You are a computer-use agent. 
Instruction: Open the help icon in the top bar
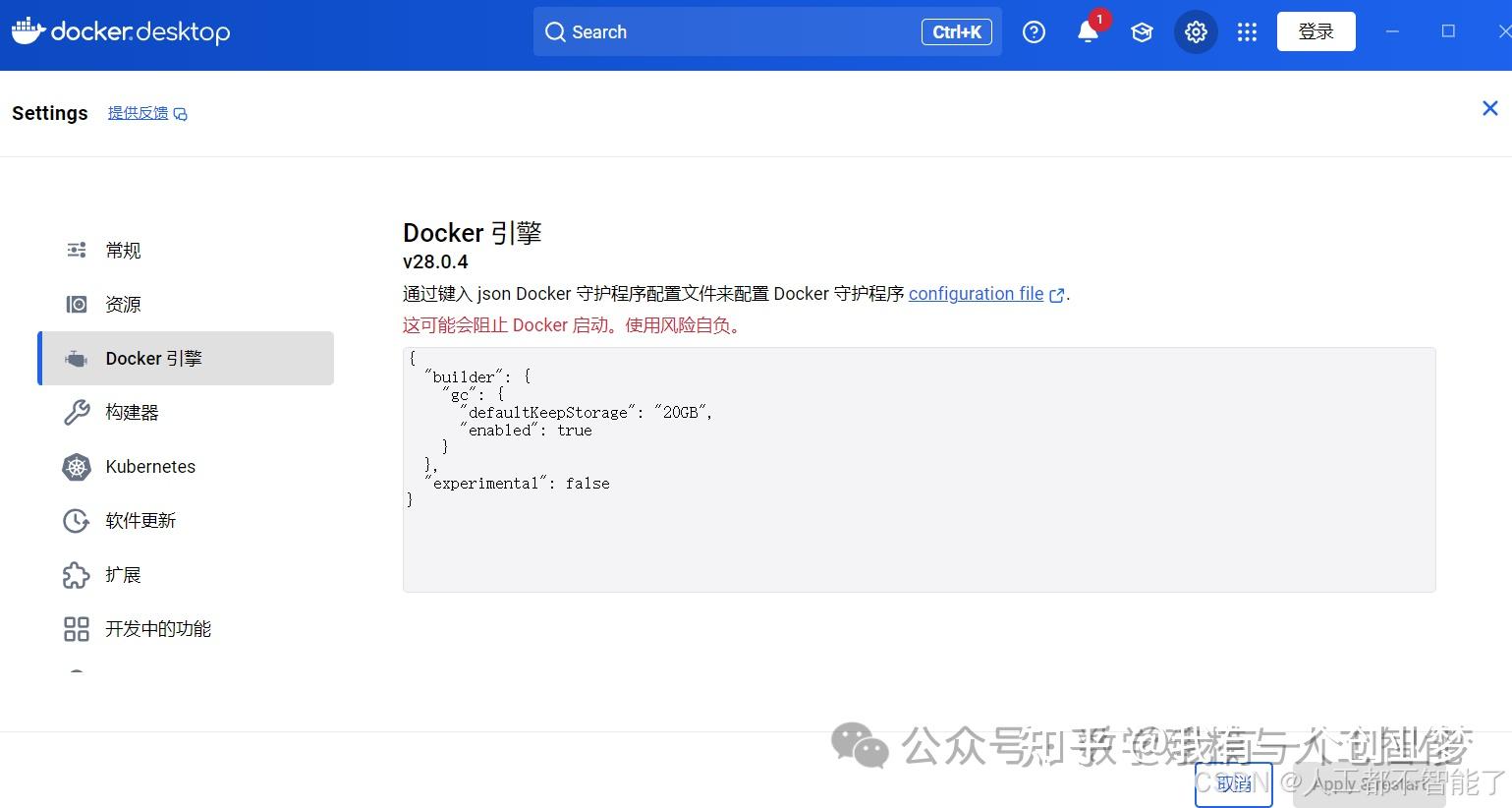tap(1034, 31)
